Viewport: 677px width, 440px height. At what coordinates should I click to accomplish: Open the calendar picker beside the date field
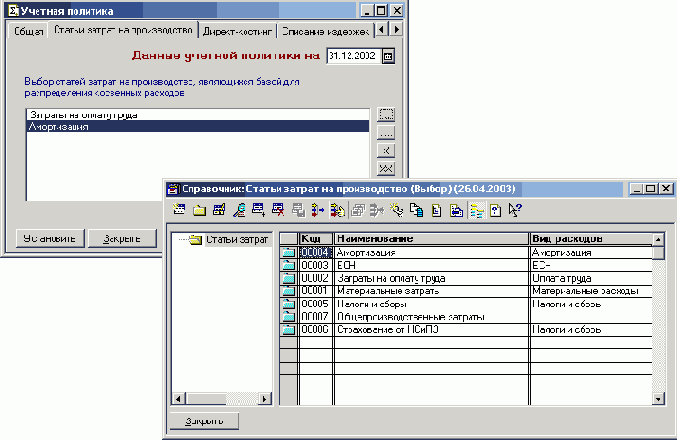click(388, 56)
